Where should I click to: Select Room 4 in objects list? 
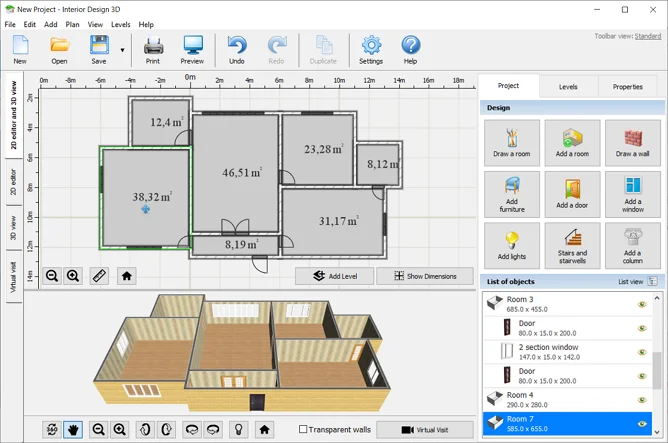[x=567, y=400]
